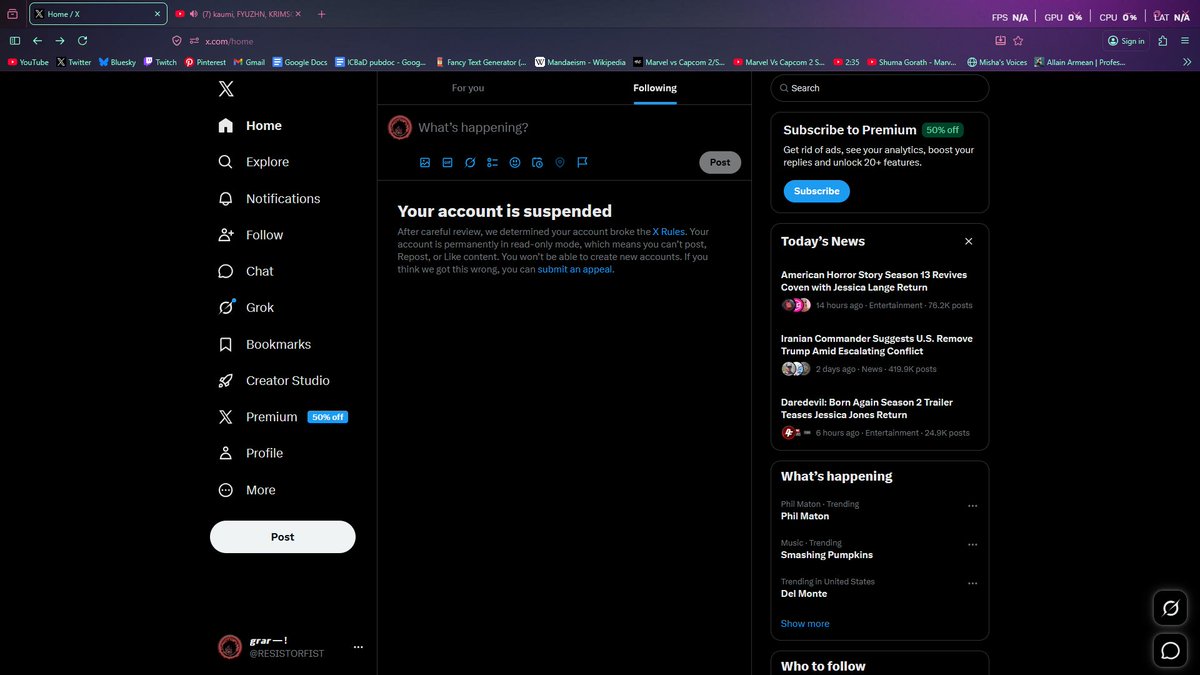Tag a location on the post

point(560,162)
